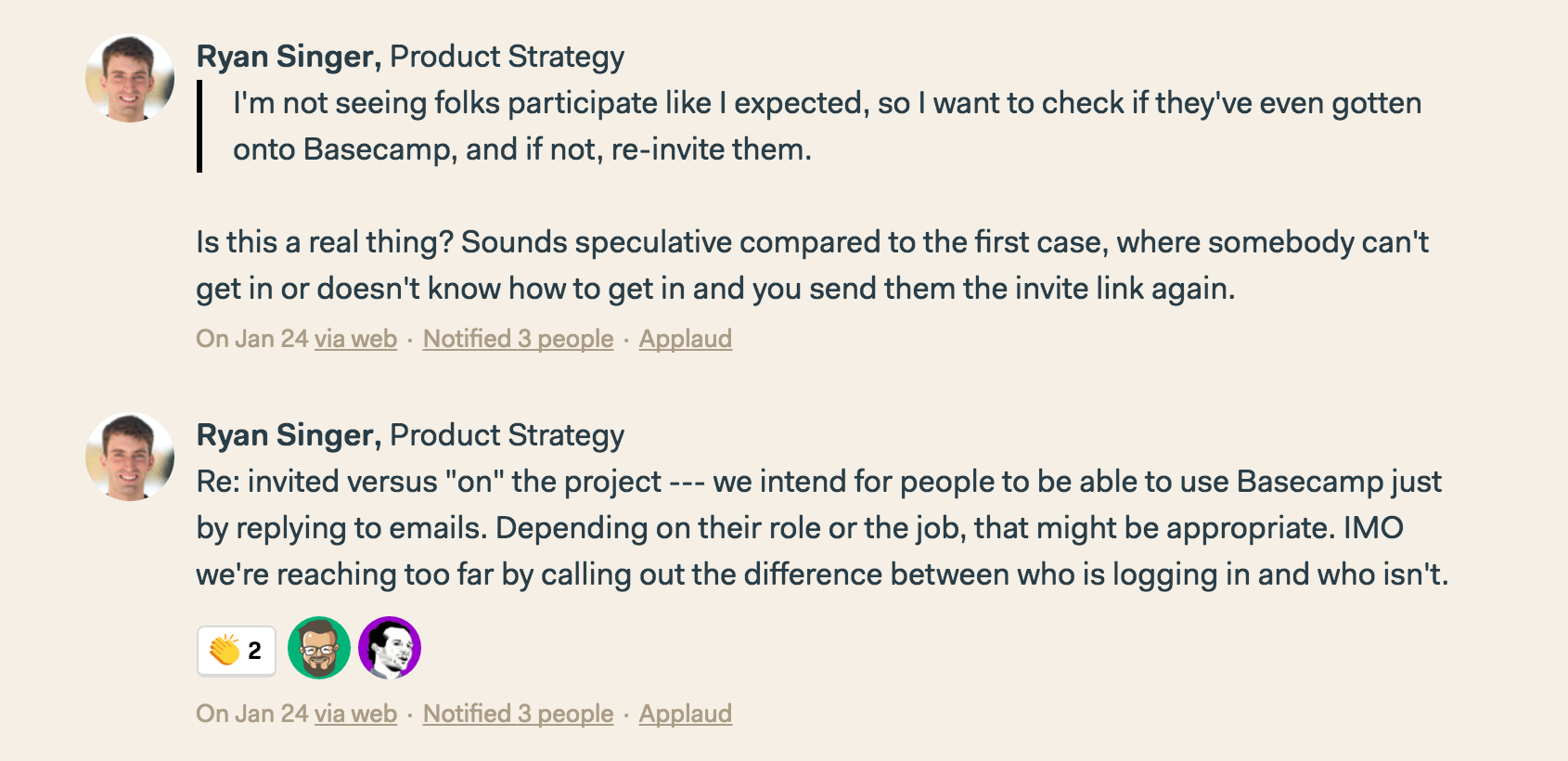Click Ryan Singer's photo beside the quoted comment
The height and width of the screenshot is (761, 1568).
[x=130, y=79]
